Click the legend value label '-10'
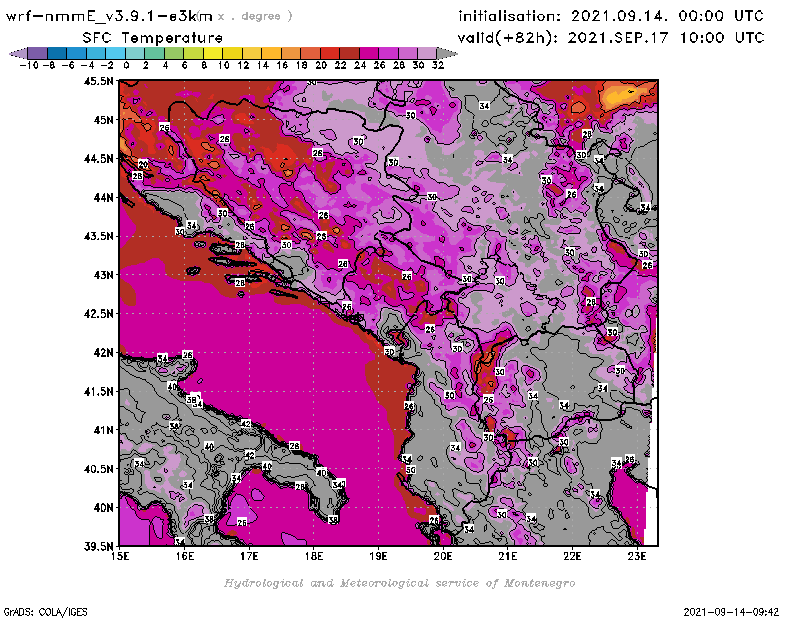Image resolution: width=800 pixels, height=618 pixels. 29,65
